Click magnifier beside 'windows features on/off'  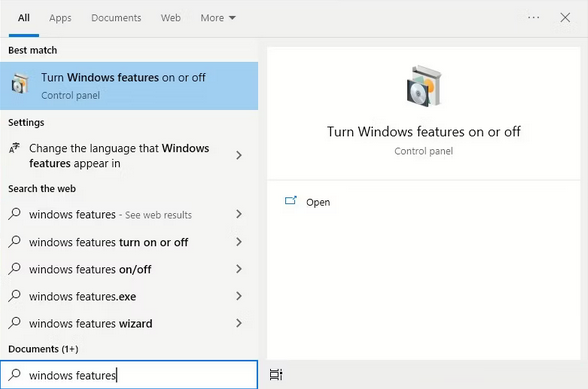(x=15, y=269)
